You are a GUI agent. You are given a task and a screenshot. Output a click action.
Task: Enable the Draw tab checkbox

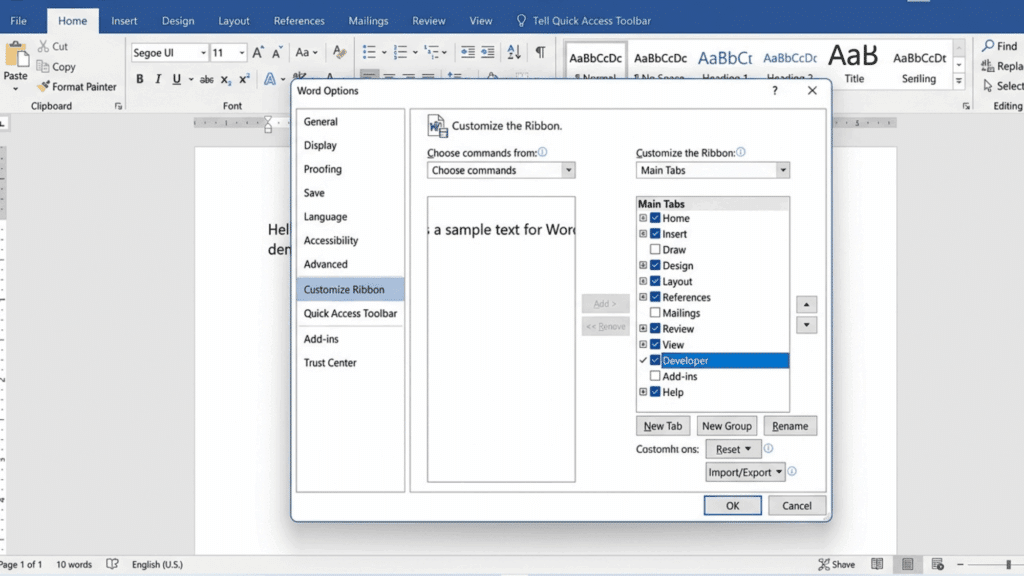point(655,249)
